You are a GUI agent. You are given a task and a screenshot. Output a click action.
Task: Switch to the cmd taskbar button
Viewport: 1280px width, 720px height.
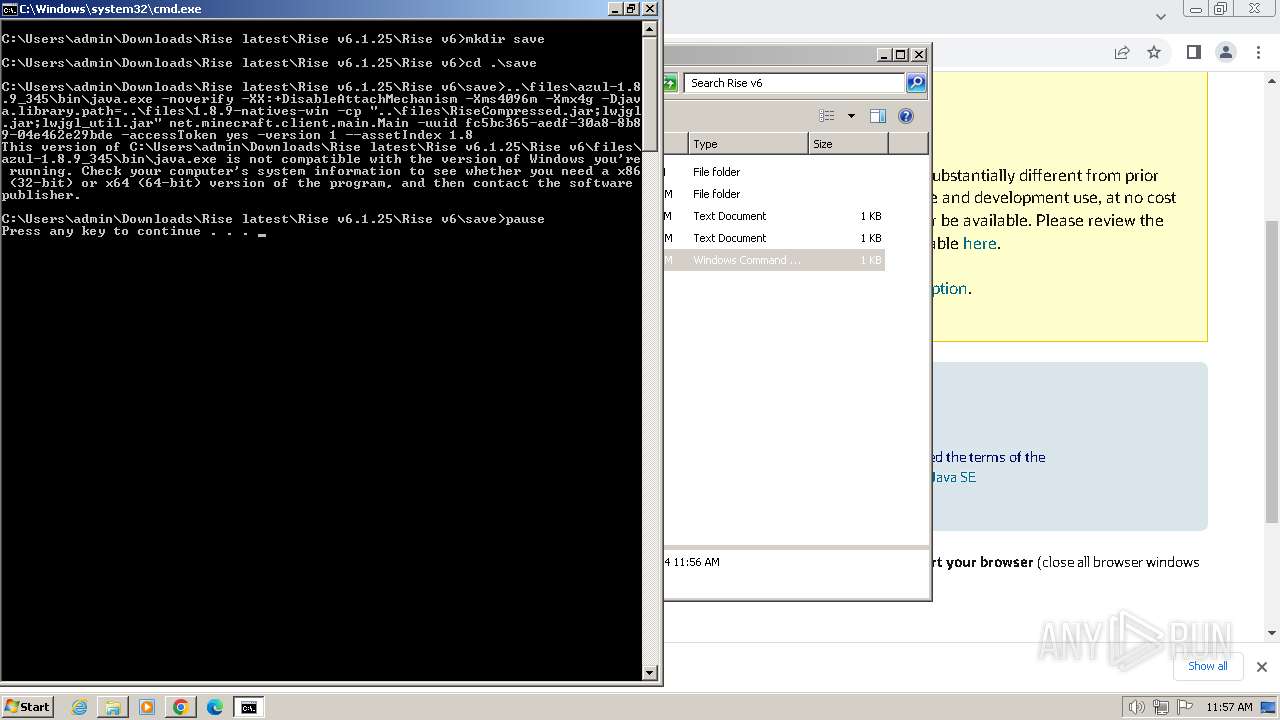click(248, 707)
